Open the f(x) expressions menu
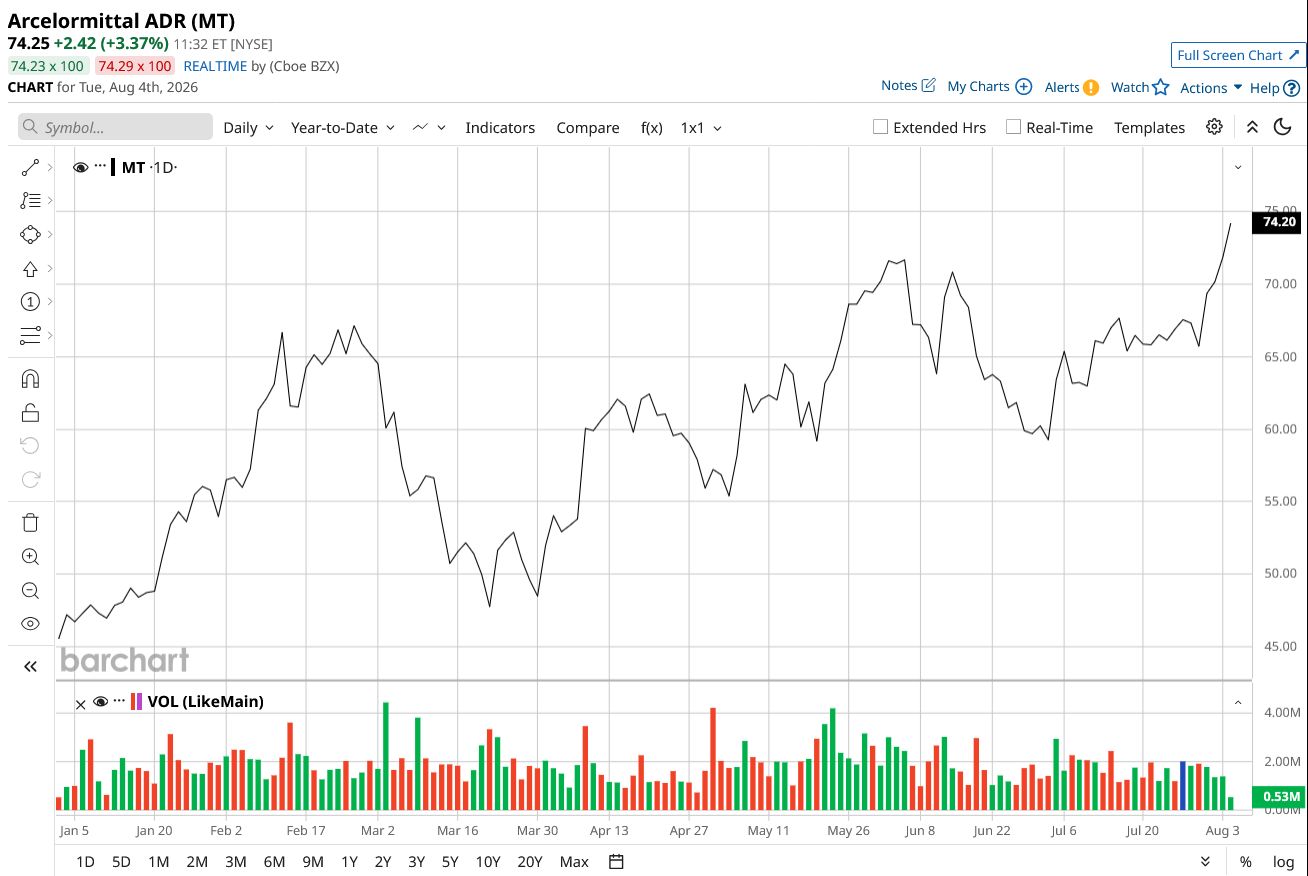 coord(651,127)
